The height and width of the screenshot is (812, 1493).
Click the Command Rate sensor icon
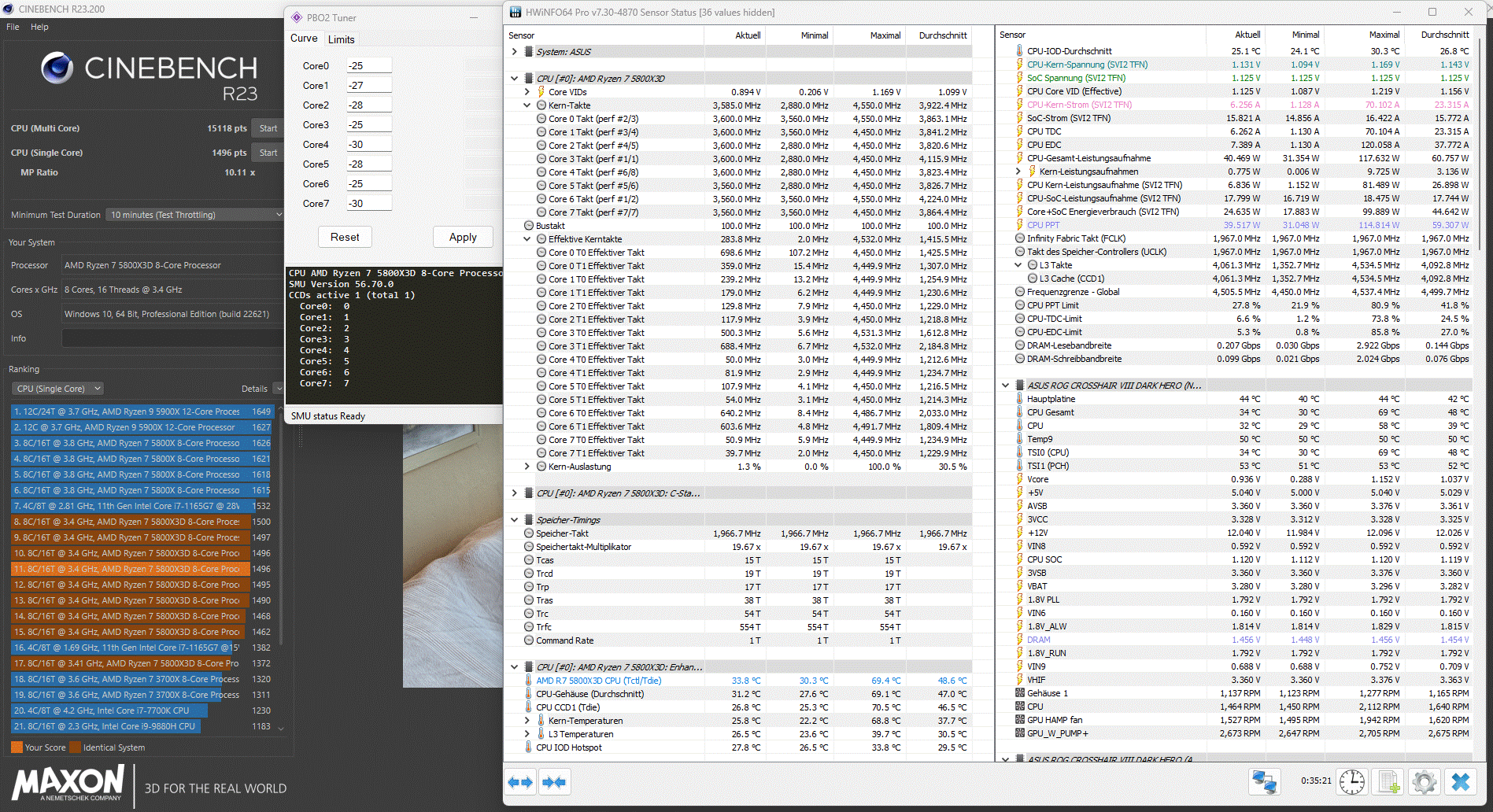529,640
